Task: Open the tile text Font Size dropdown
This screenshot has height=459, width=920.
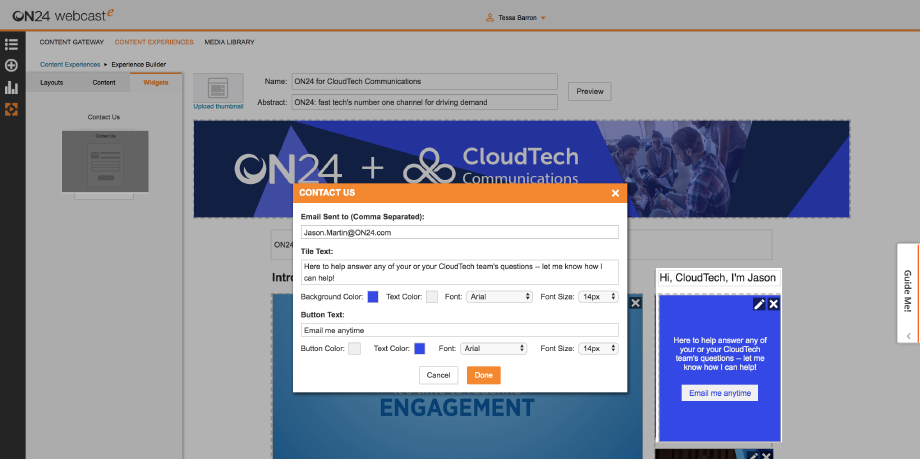Action: 598,297
